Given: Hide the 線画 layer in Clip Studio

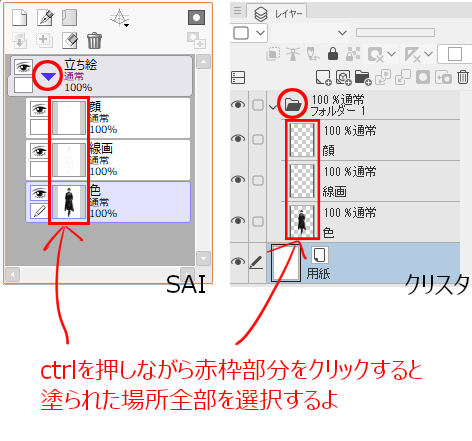Looking at the screenshot, I should tap(238, 180).
